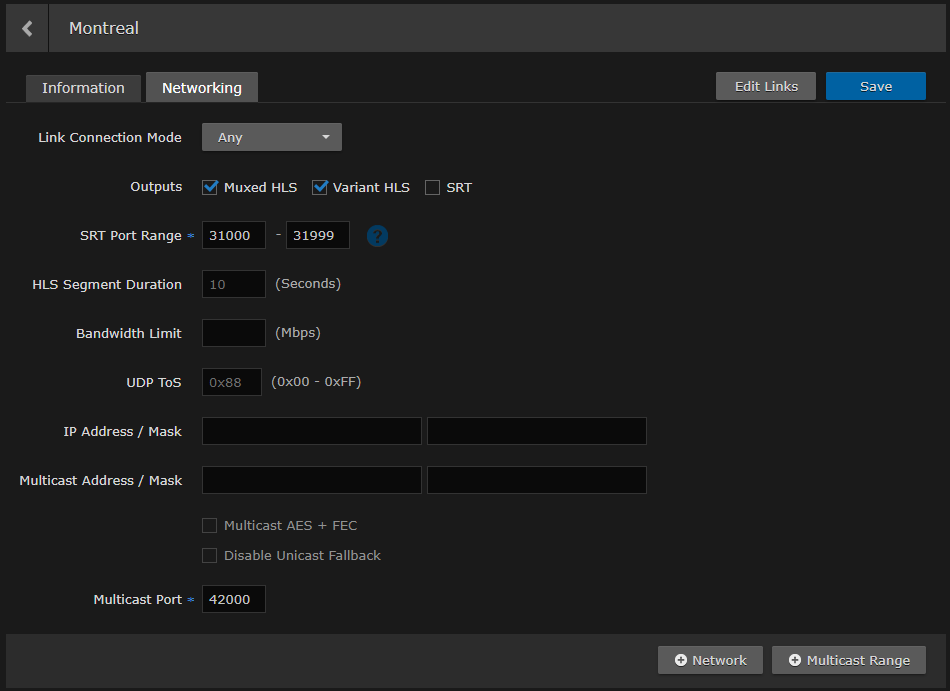Enable the SRT output checkbox
Image resolution: width=950 pixels, height=691 pixels.
pos(432,187)
